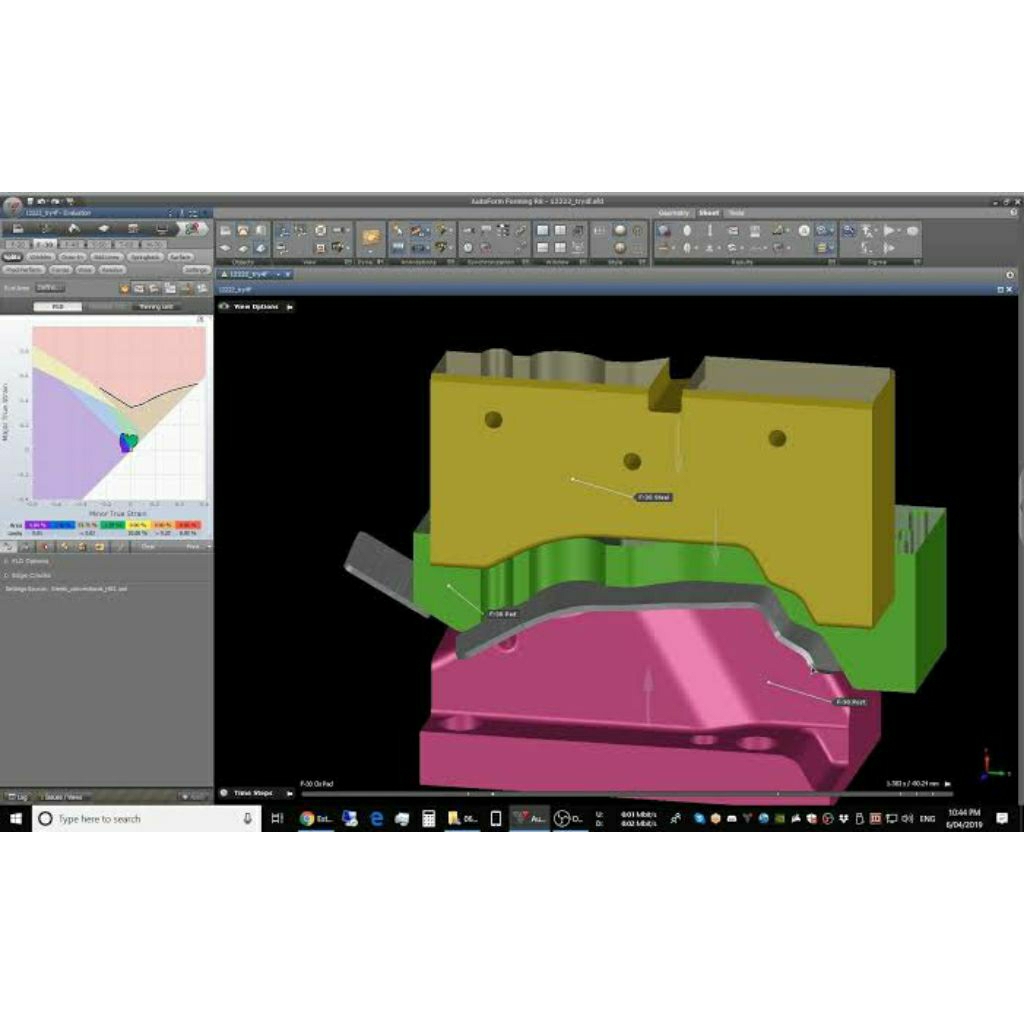Select the Splits result icon in Evaluation panel
Image resolution: width=1024 pixels, height=1024 pixels.
[x=13, y=257]
